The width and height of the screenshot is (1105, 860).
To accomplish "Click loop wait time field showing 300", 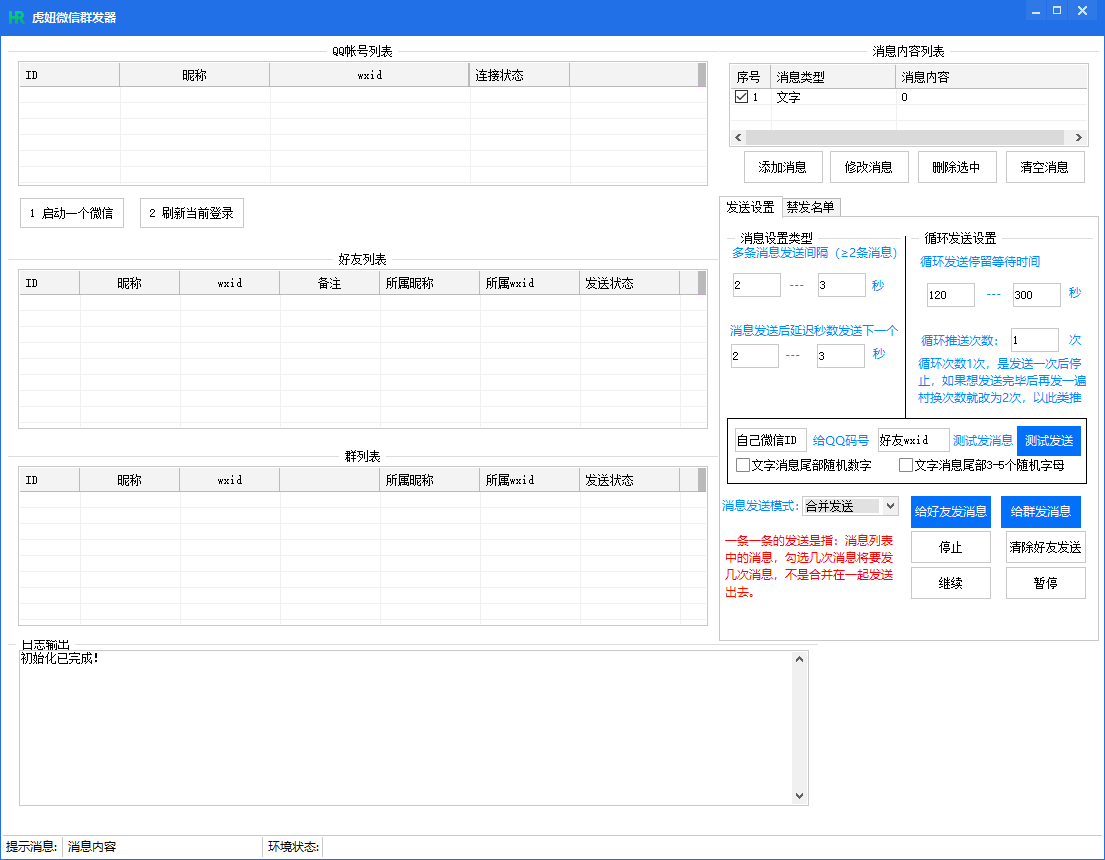I will [1036, 295].
